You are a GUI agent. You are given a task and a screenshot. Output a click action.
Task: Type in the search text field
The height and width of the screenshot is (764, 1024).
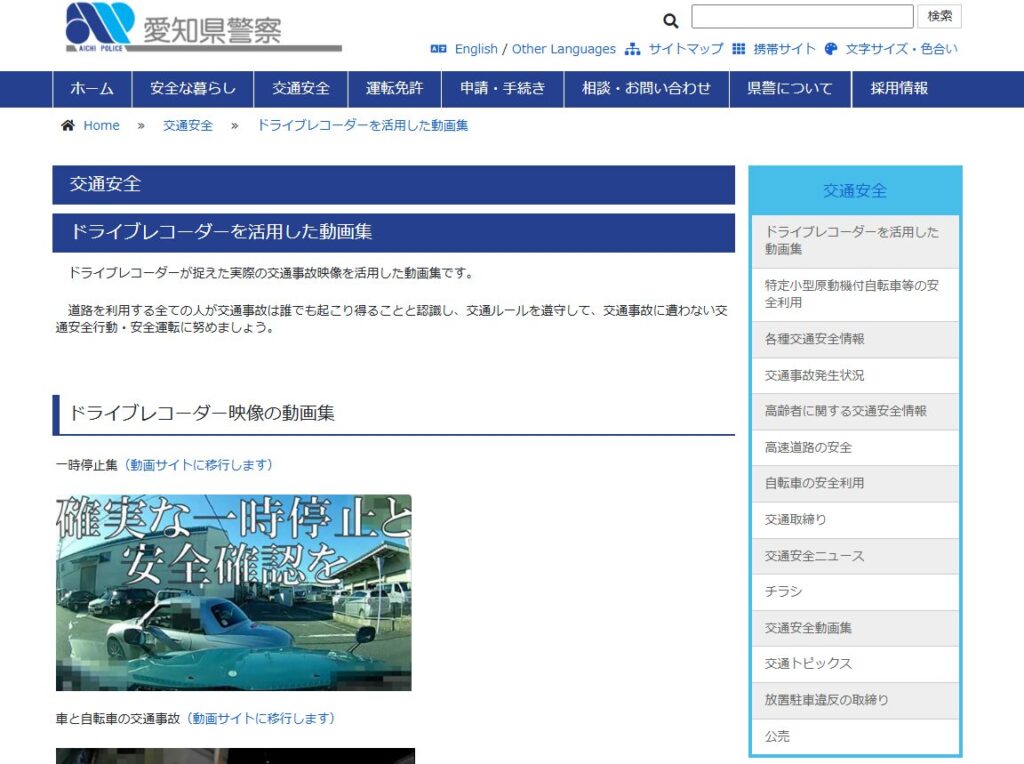tap(802, 17)
